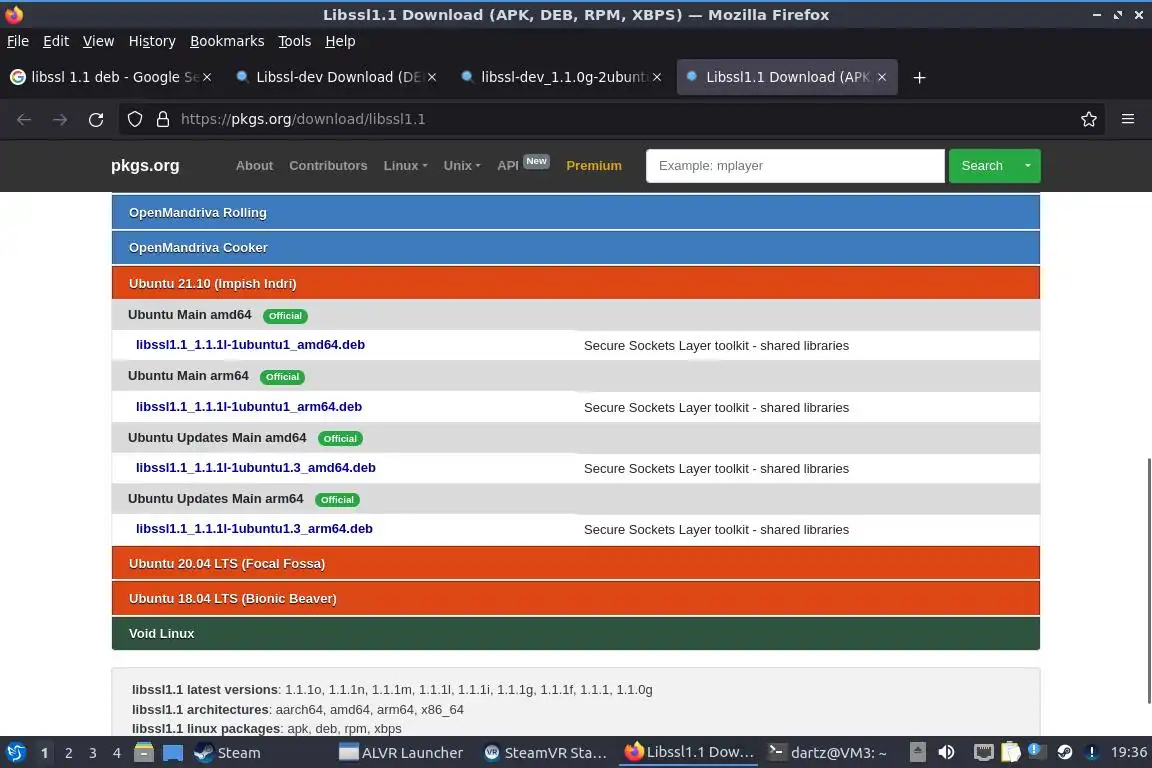The width and height of the screenshot is (1152, 768).
Task: Open the Help menu
Action: point(340,41)
